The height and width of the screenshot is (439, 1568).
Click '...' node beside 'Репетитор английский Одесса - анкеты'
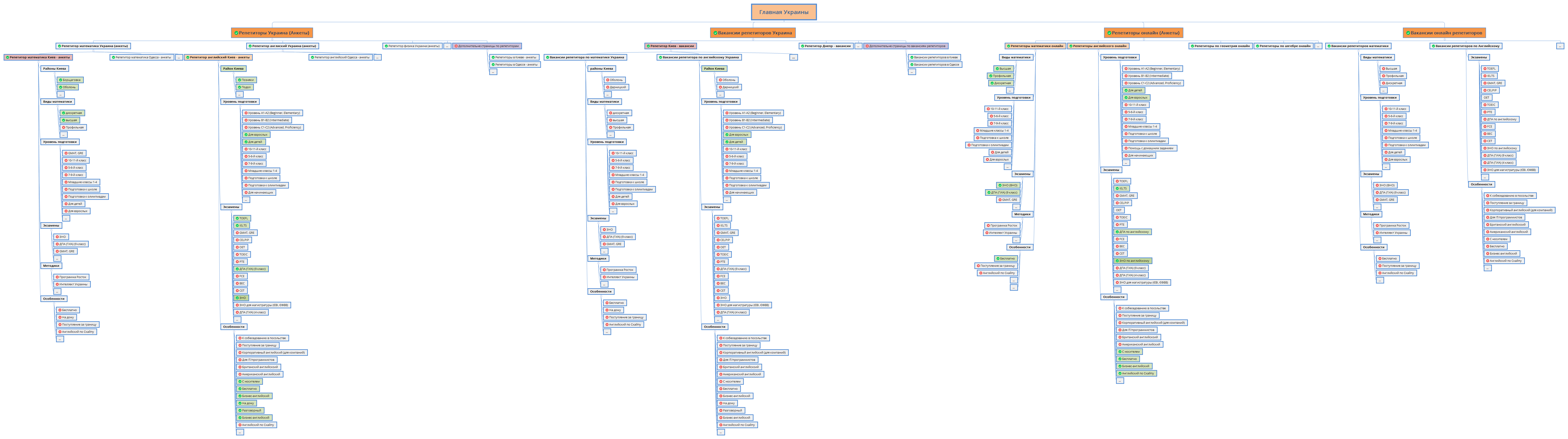click(377, 57)
